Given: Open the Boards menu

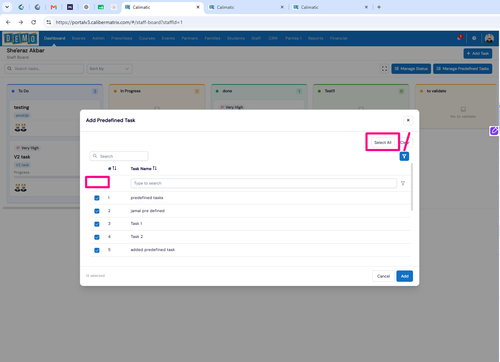Looking at the screenshot, I should tap(78, 38).
